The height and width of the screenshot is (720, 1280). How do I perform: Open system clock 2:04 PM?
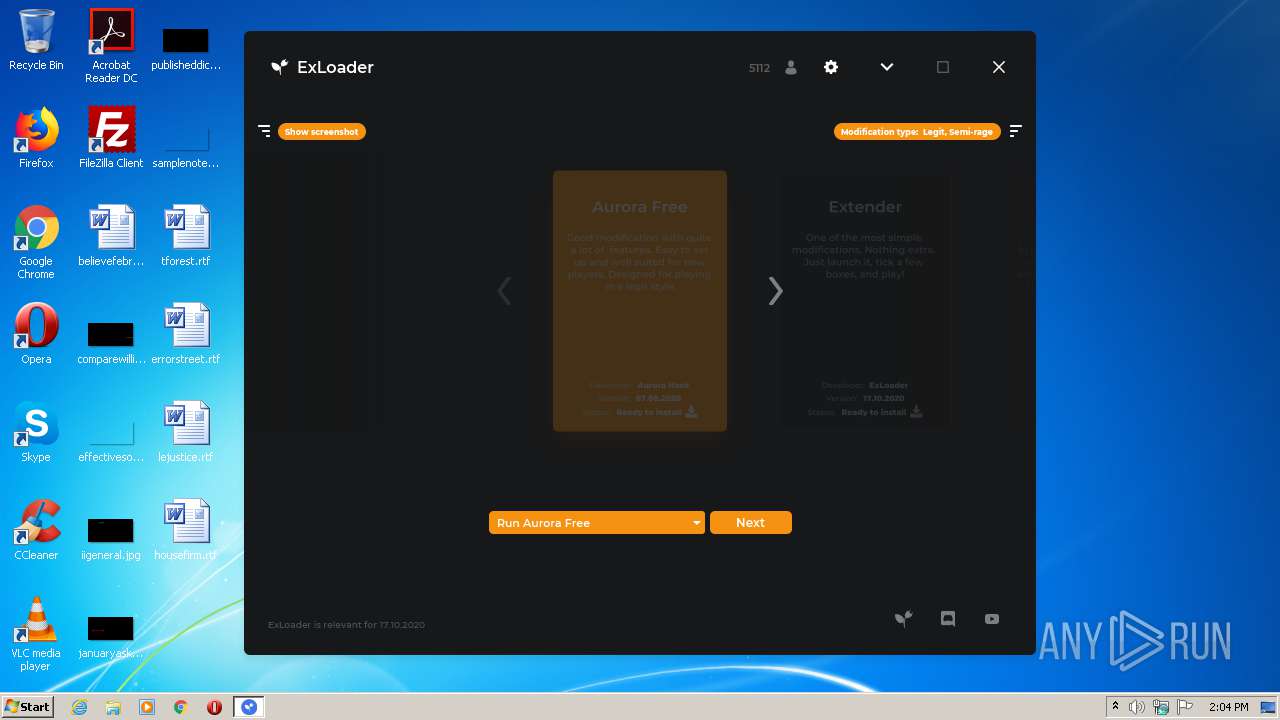point(1228,707)
